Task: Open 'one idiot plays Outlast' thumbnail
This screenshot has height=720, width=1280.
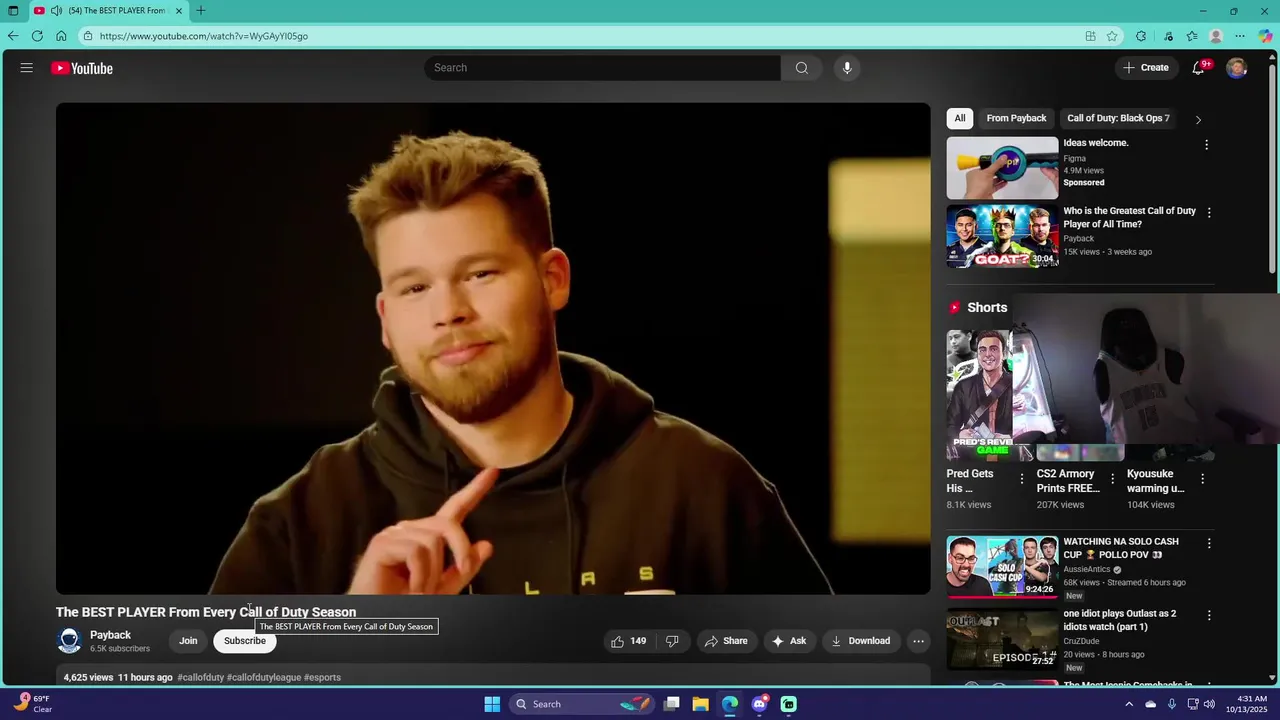Action: pyautogui.click(x=1002, y=638)
